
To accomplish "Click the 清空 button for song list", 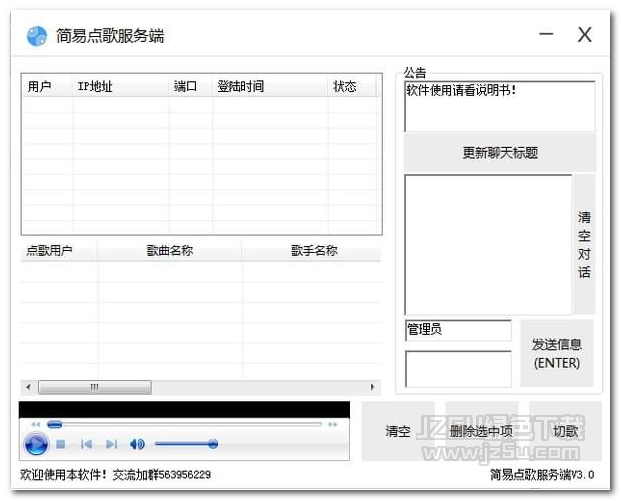I will [398, 431].
